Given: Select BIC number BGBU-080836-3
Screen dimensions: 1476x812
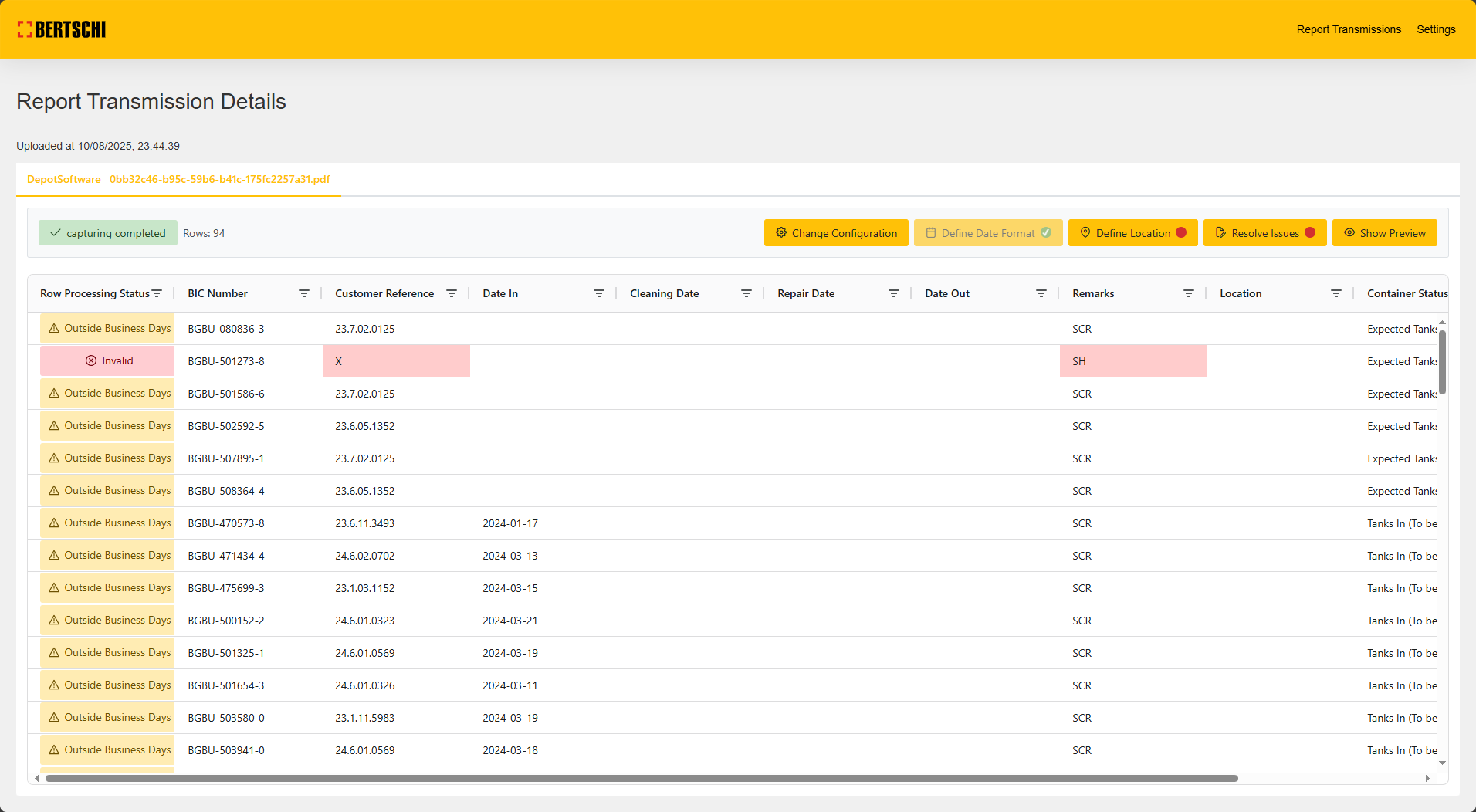Looking at the screenshot, I should [x=226, y=329].
